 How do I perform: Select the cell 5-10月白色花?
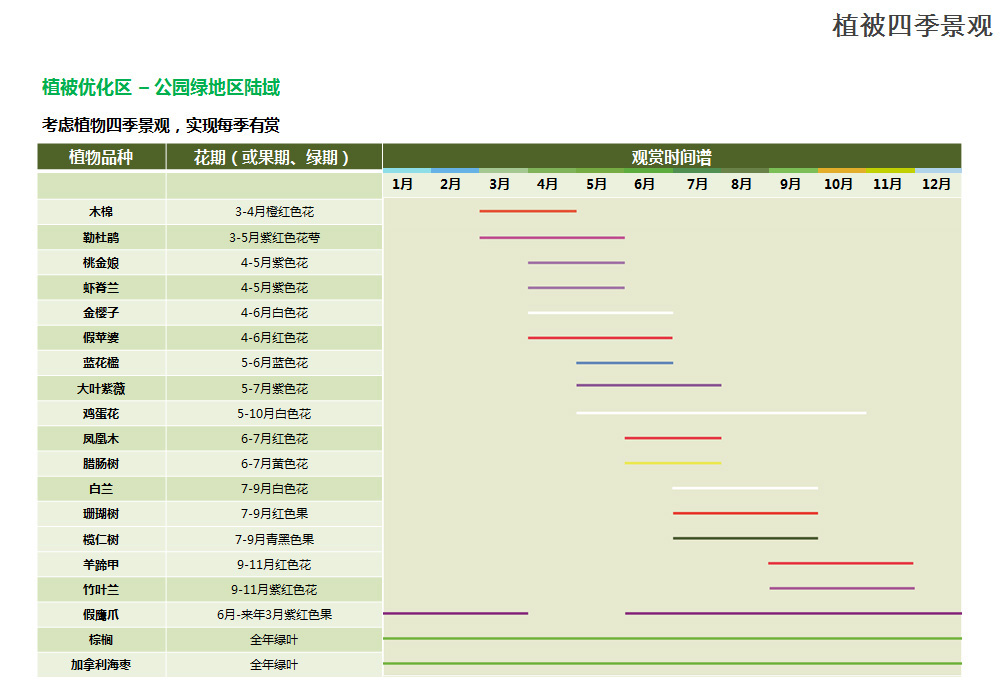coord(274,413)
